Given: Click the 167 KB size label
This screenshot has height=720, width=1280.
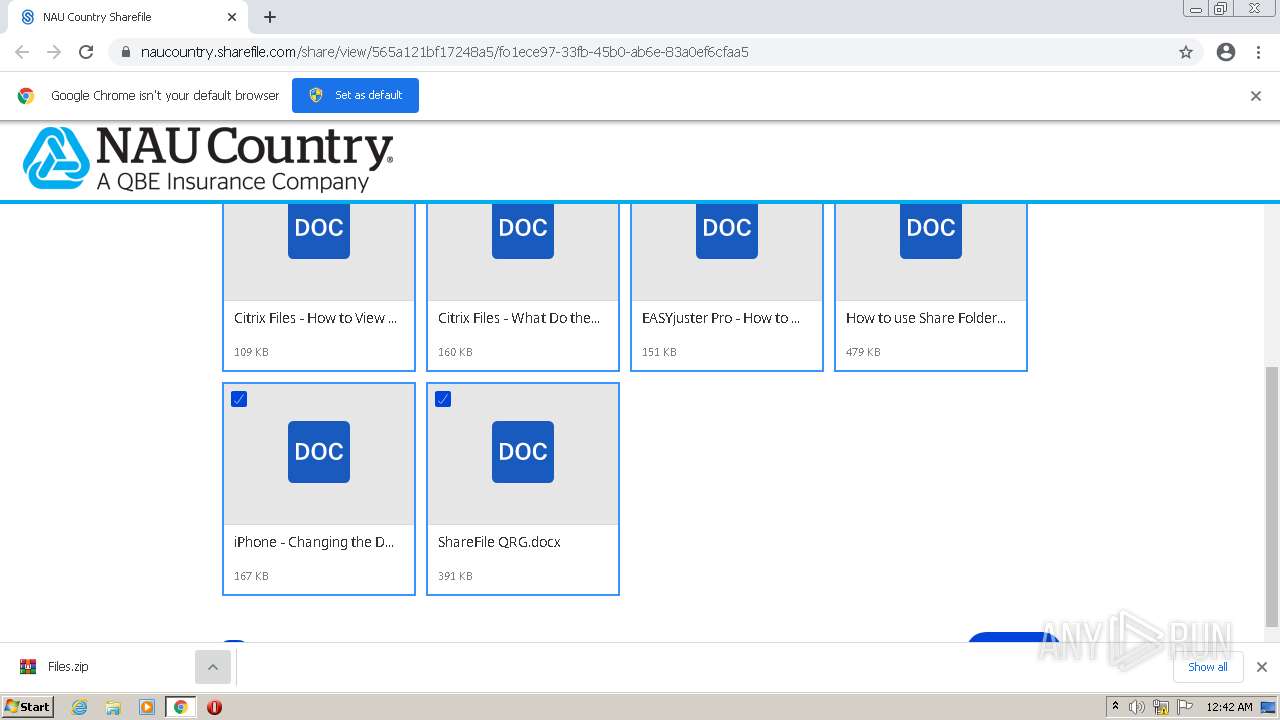Looking at the screenshot, I should [x=251, y=576].
